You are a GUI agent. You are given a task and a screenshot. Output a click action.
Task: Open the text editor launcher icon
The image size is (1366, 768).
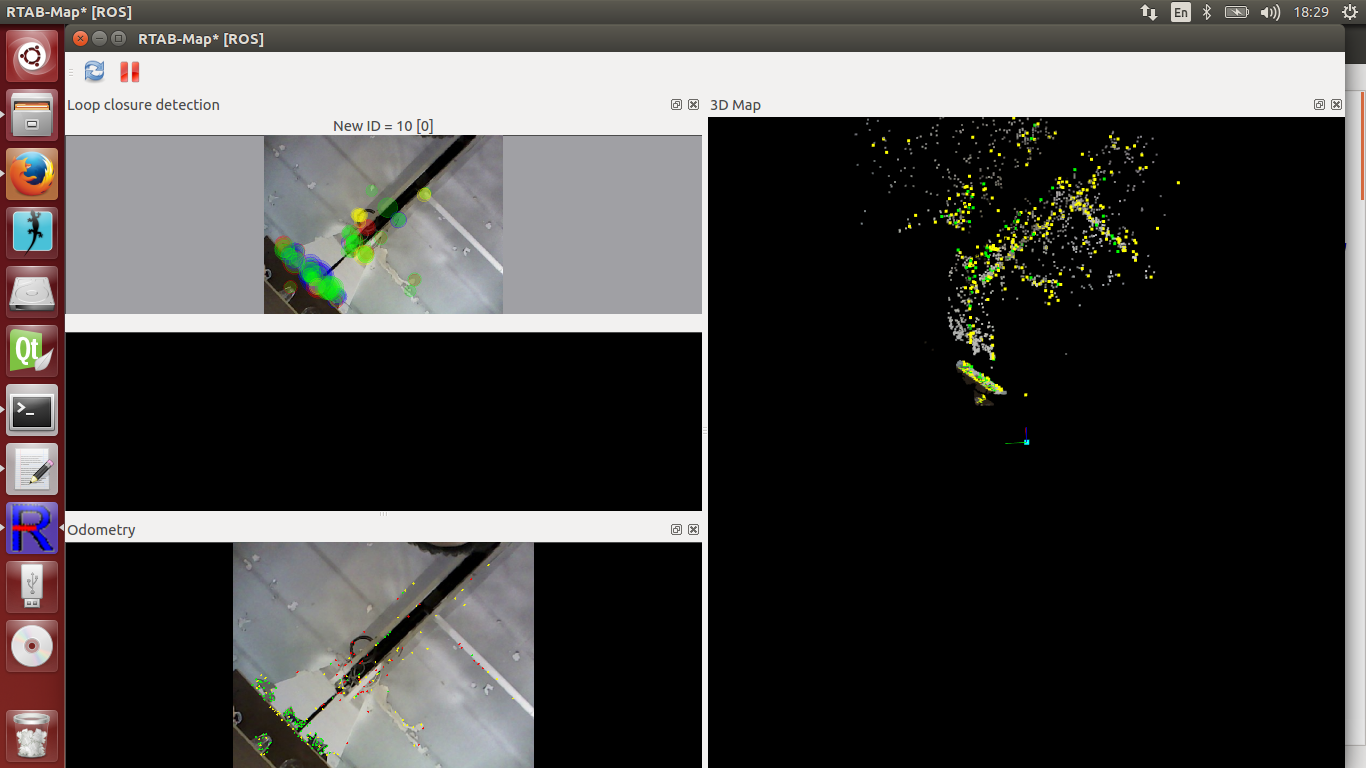coord(32,469)
